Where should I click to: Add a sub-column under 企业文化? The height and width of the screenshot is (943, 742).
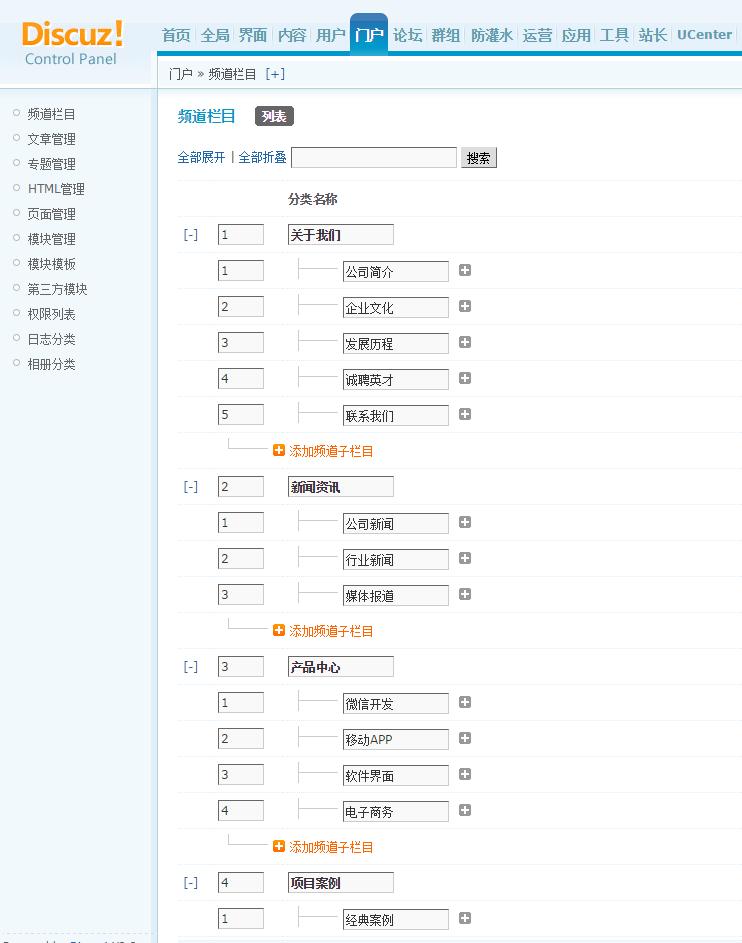[464, 306]
